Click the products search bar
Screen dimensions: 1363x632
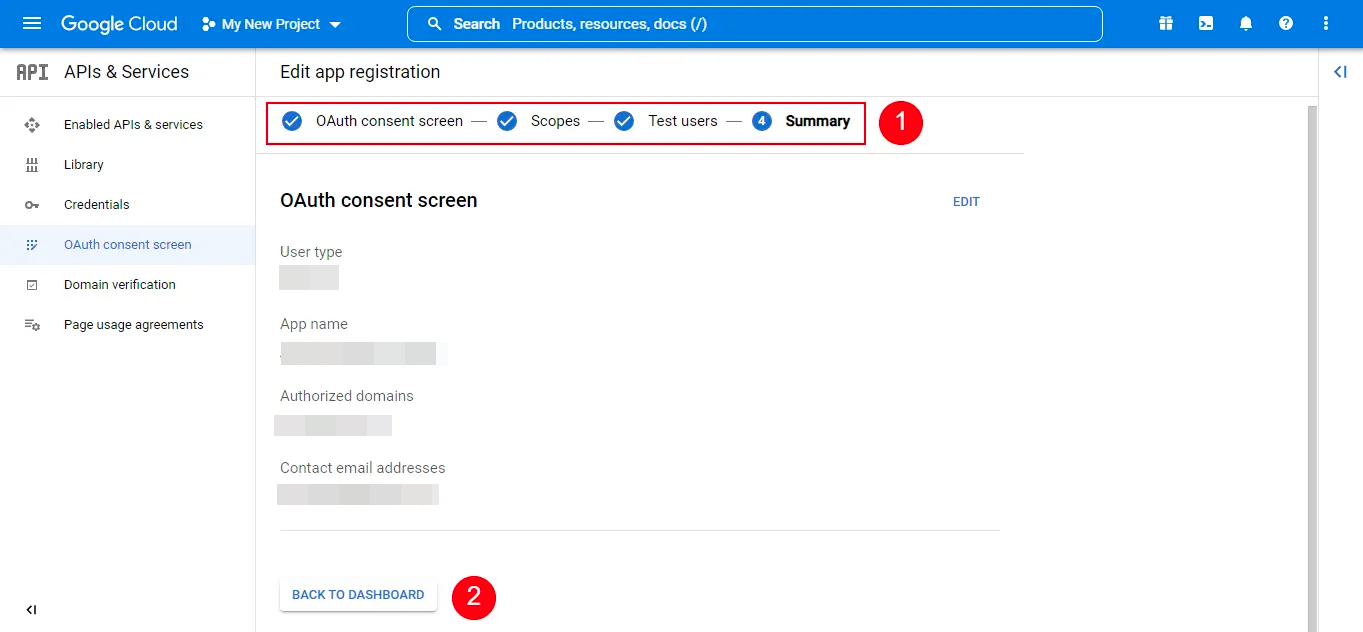coord(754,23)
